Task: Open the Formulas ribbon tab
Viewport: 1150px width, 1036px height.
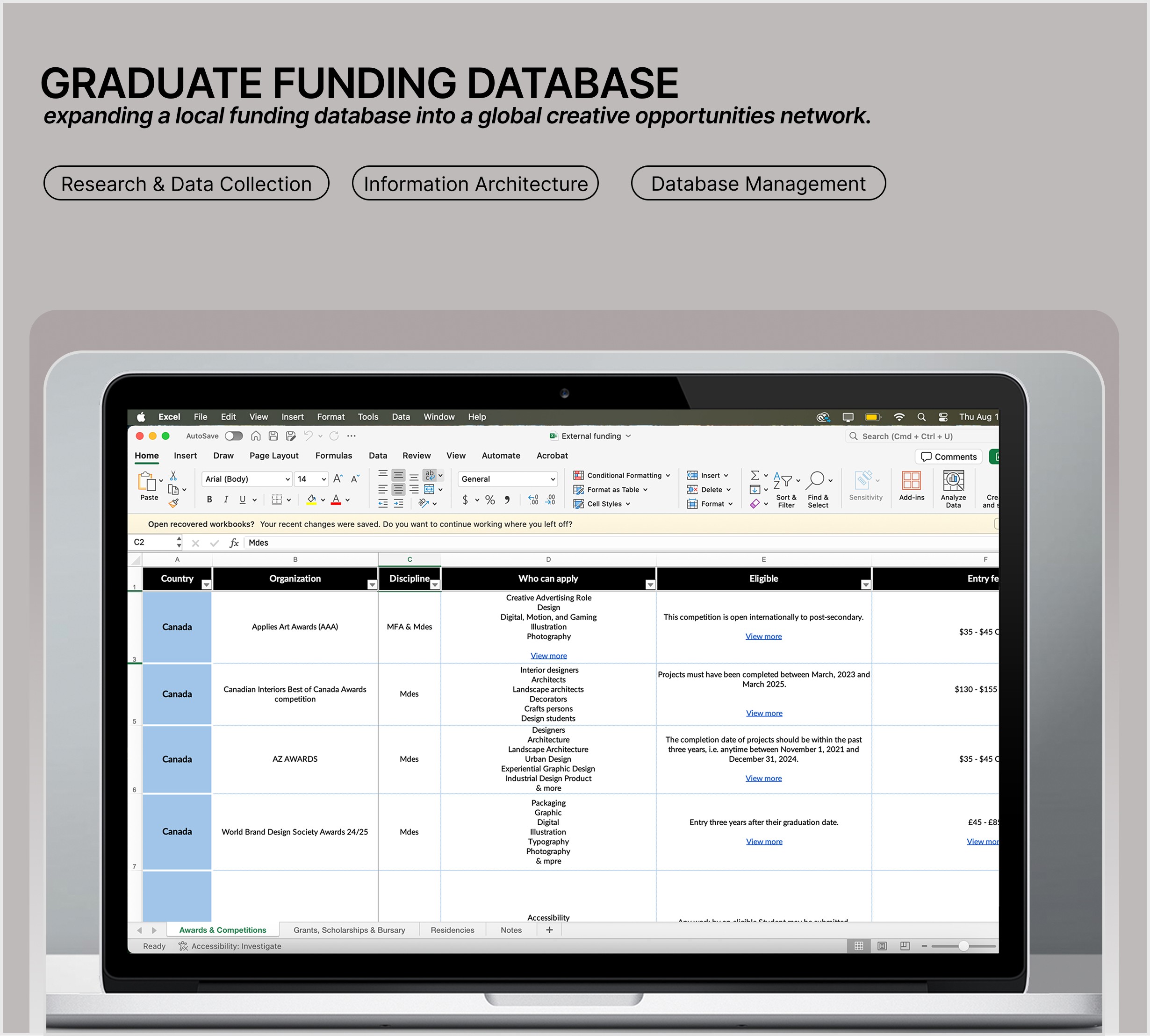Action: click(334, 456)
